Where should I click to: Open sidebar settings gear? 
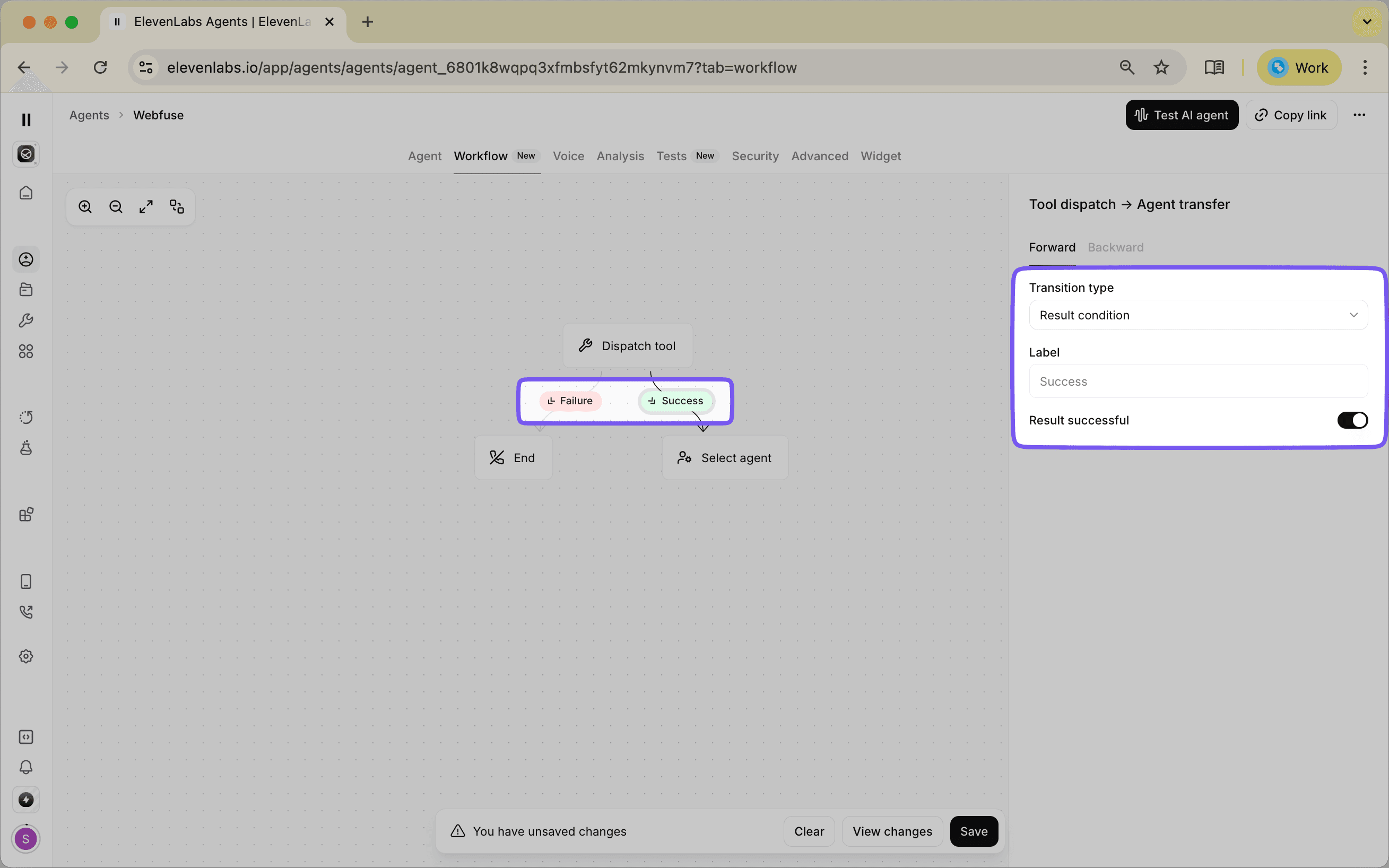point(26,656)
